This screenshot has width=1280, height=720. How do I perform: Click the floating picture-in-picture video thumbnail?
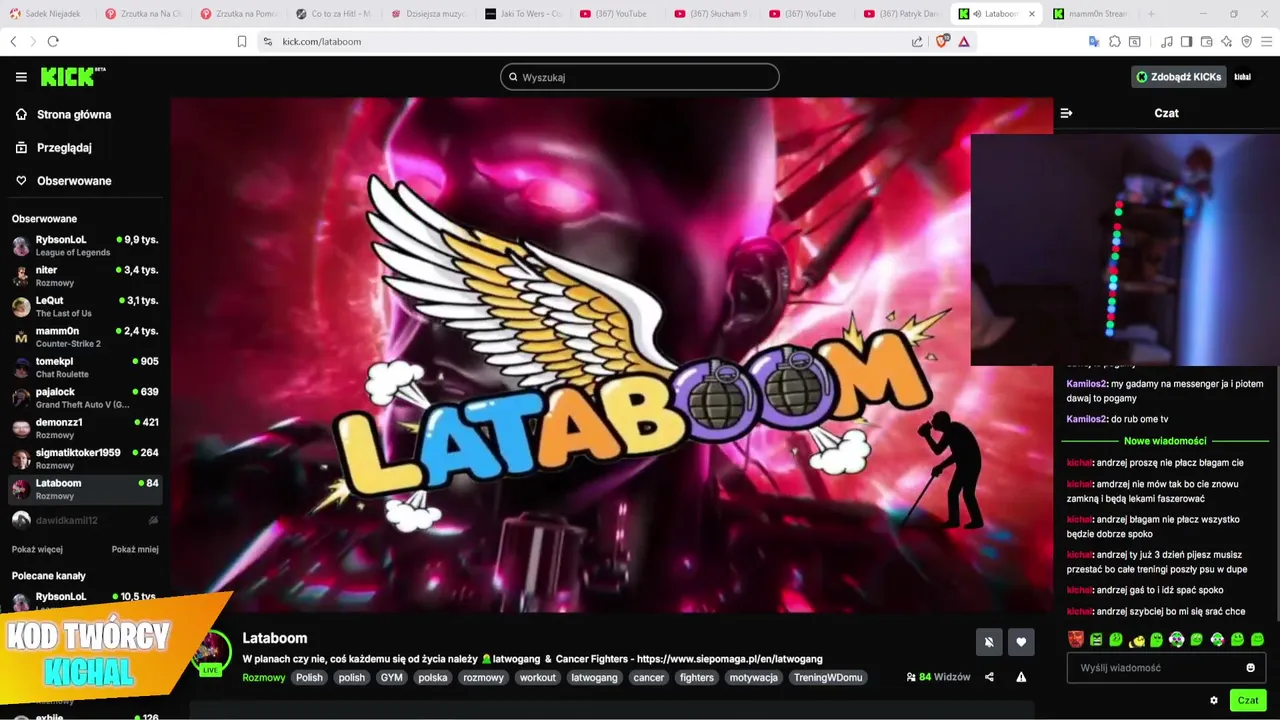coord(1125,250)
